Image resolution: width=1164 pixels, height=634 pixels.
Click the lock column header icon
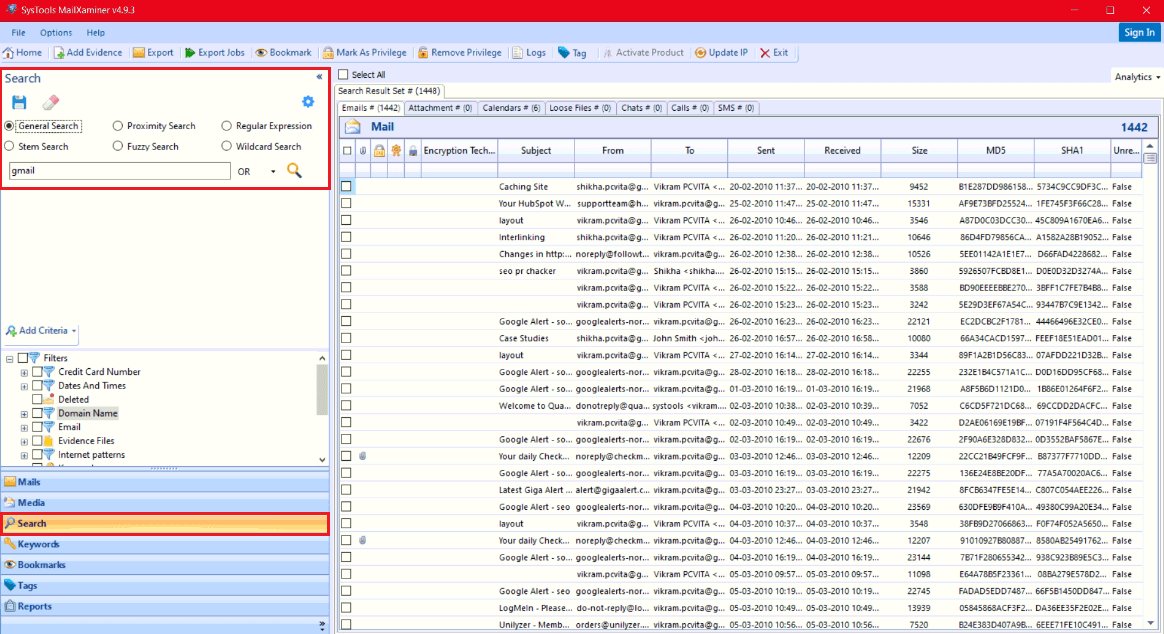point(379,151)
